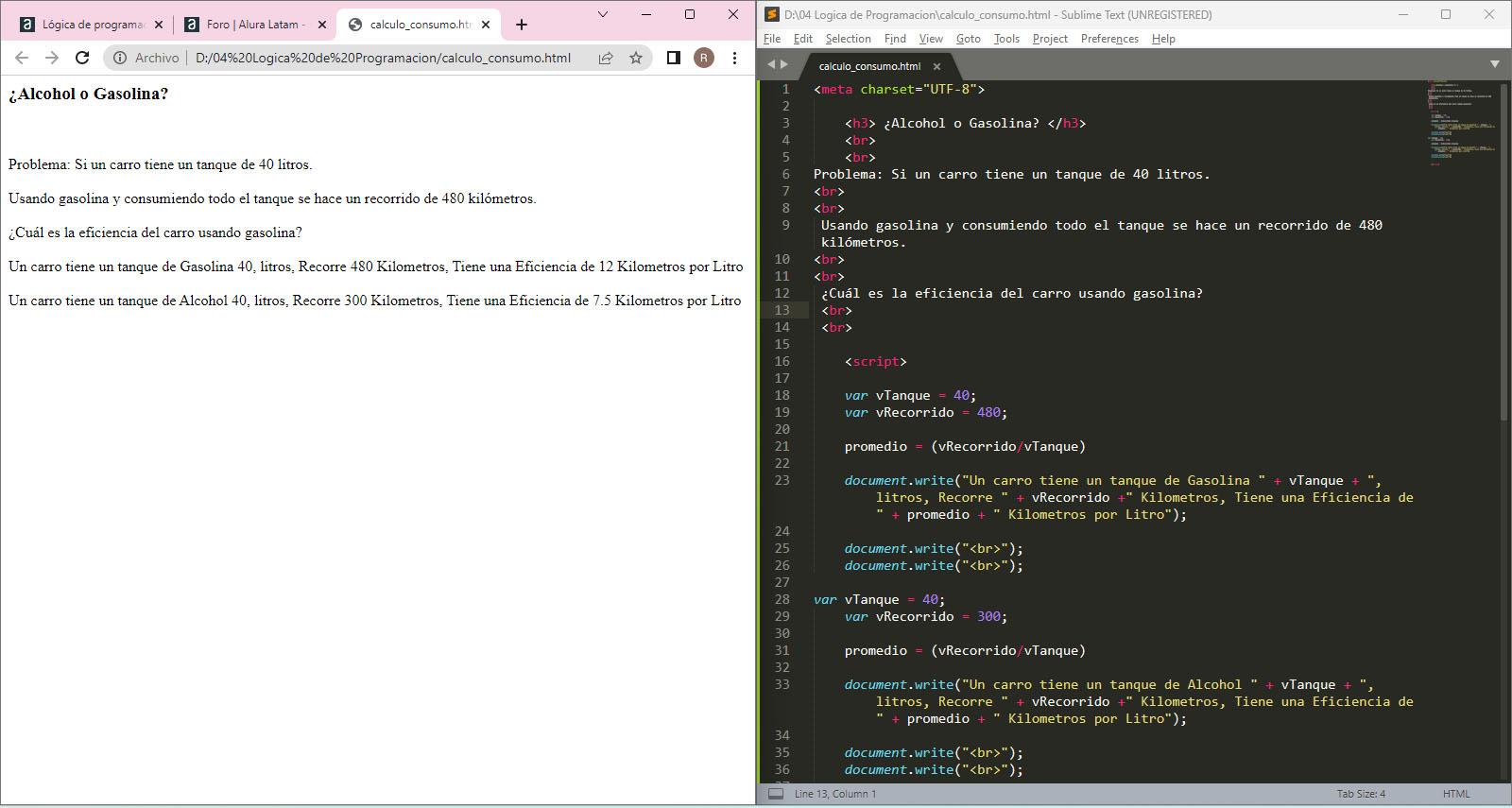Open Sublime Text Project menu
Screen dimensions: 1512x808
click(1050, 39)
